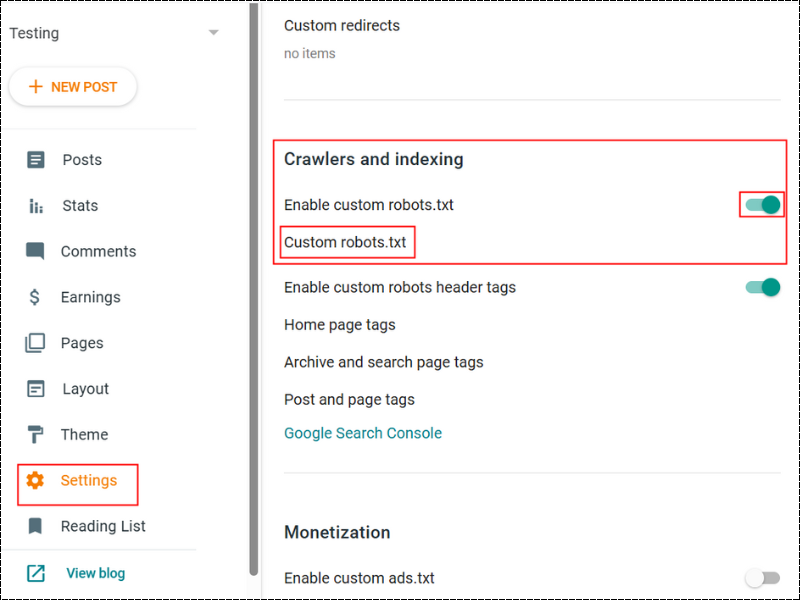The image size is (800, 600).
Task: Click the Layout icon
Action: click(x=36, y=388)
